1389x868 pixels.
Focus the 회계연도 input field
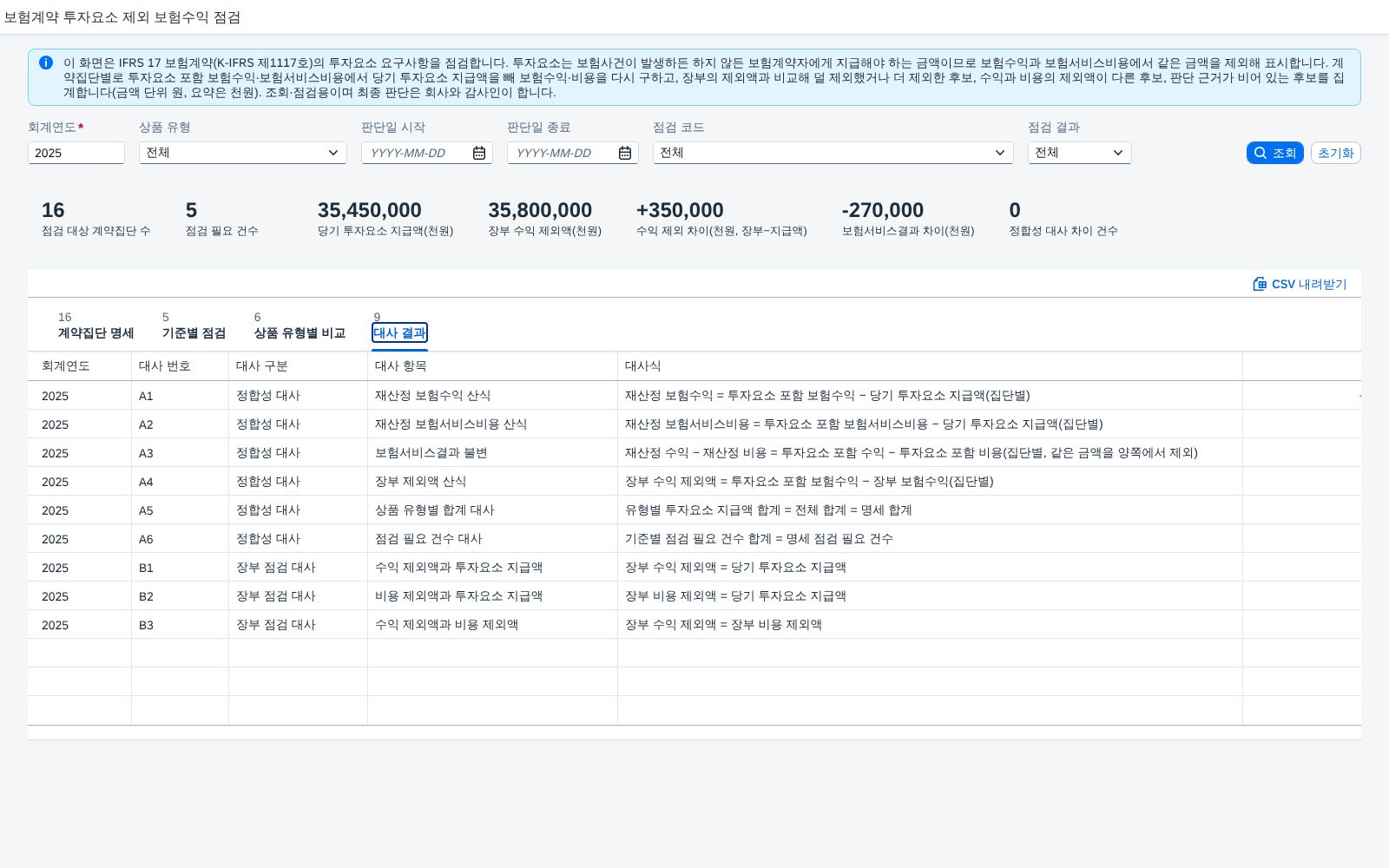coord(76,153)
